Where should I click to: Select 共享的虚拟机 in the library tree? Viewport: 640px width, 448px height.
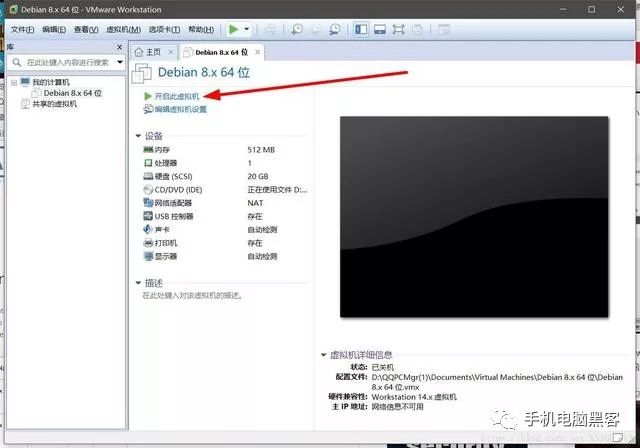[x=54, y=104]
